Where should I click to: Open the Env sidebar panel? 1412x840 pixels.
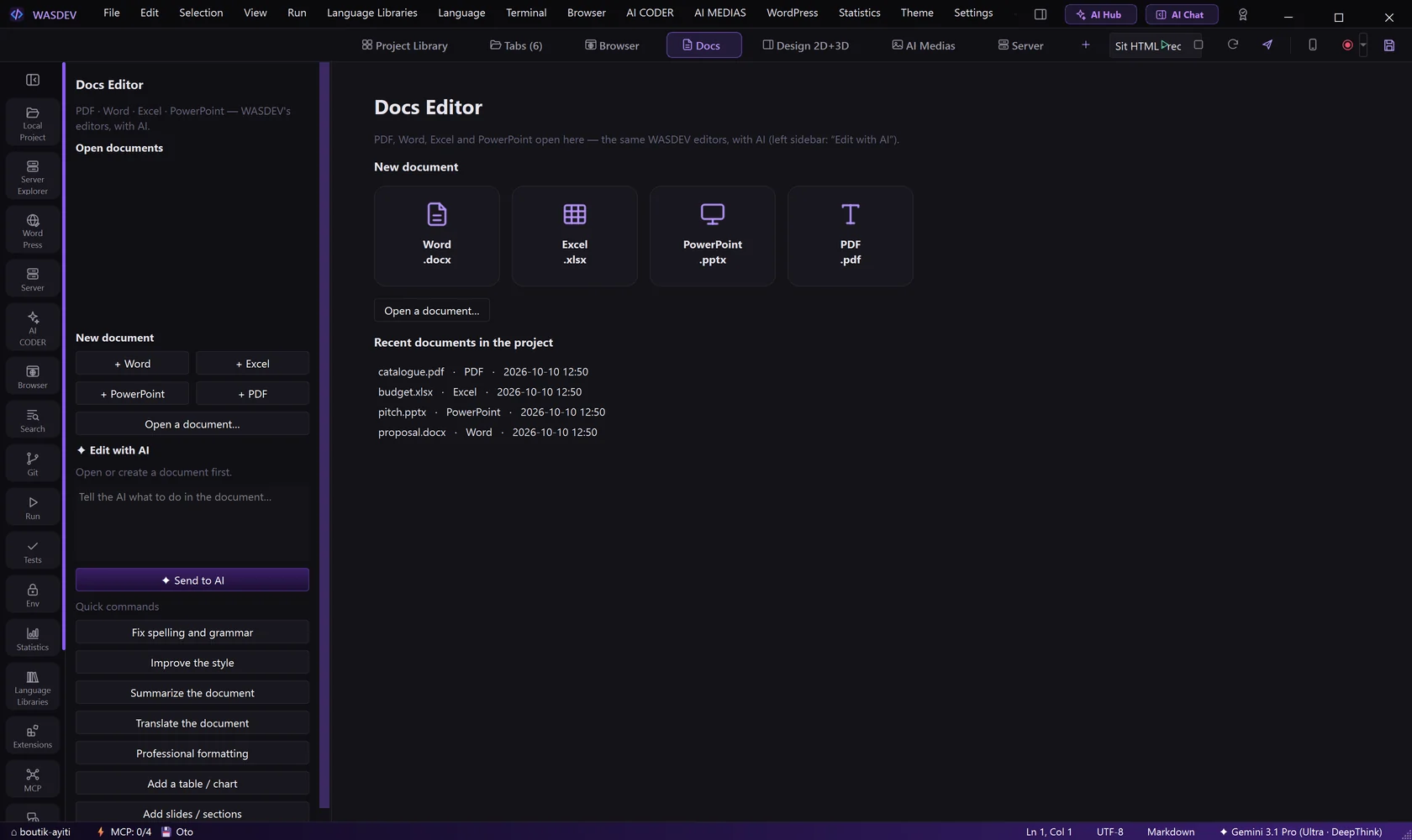coord(33,595)
